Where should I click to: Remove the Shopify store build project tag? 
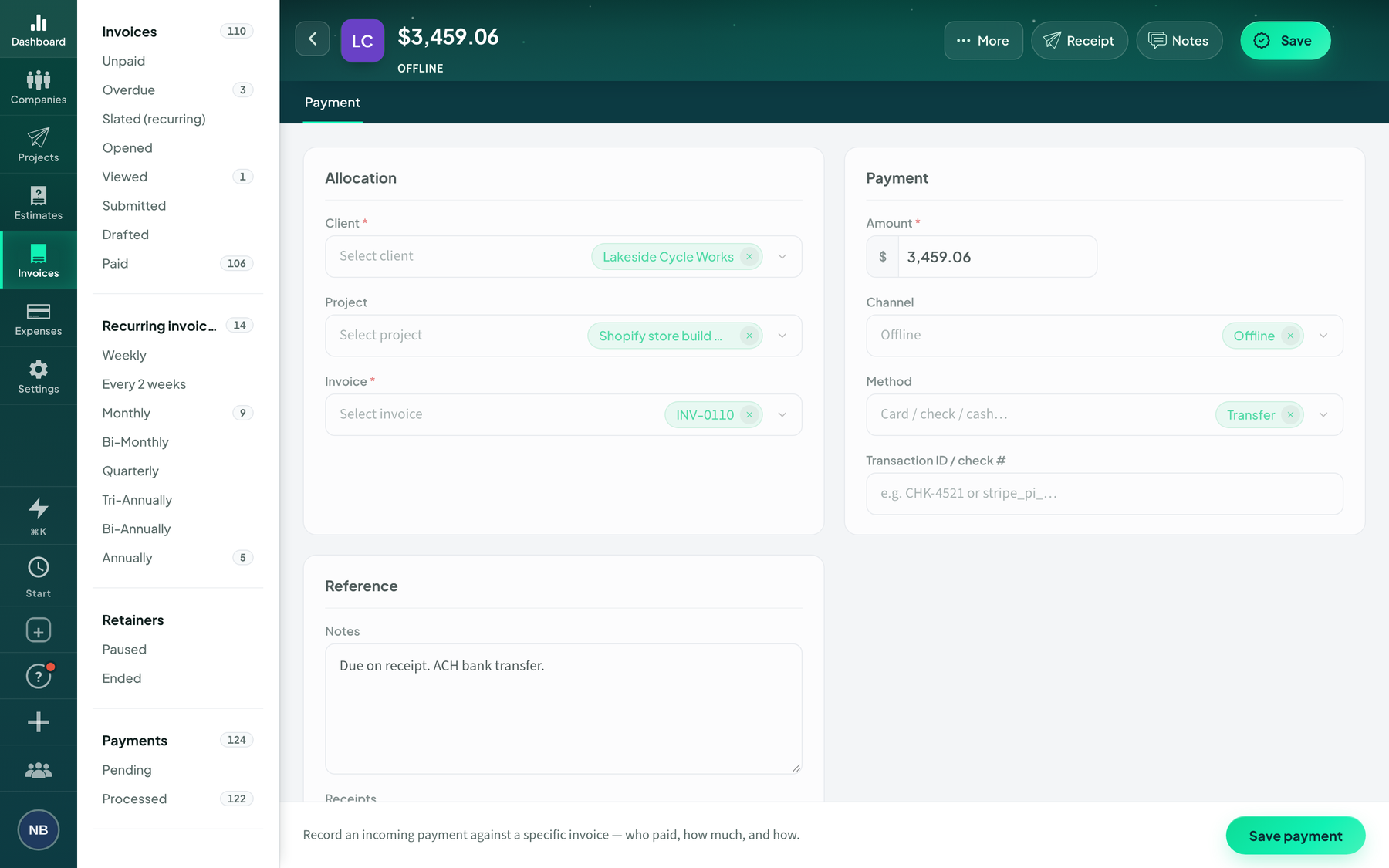click(749, 336)
